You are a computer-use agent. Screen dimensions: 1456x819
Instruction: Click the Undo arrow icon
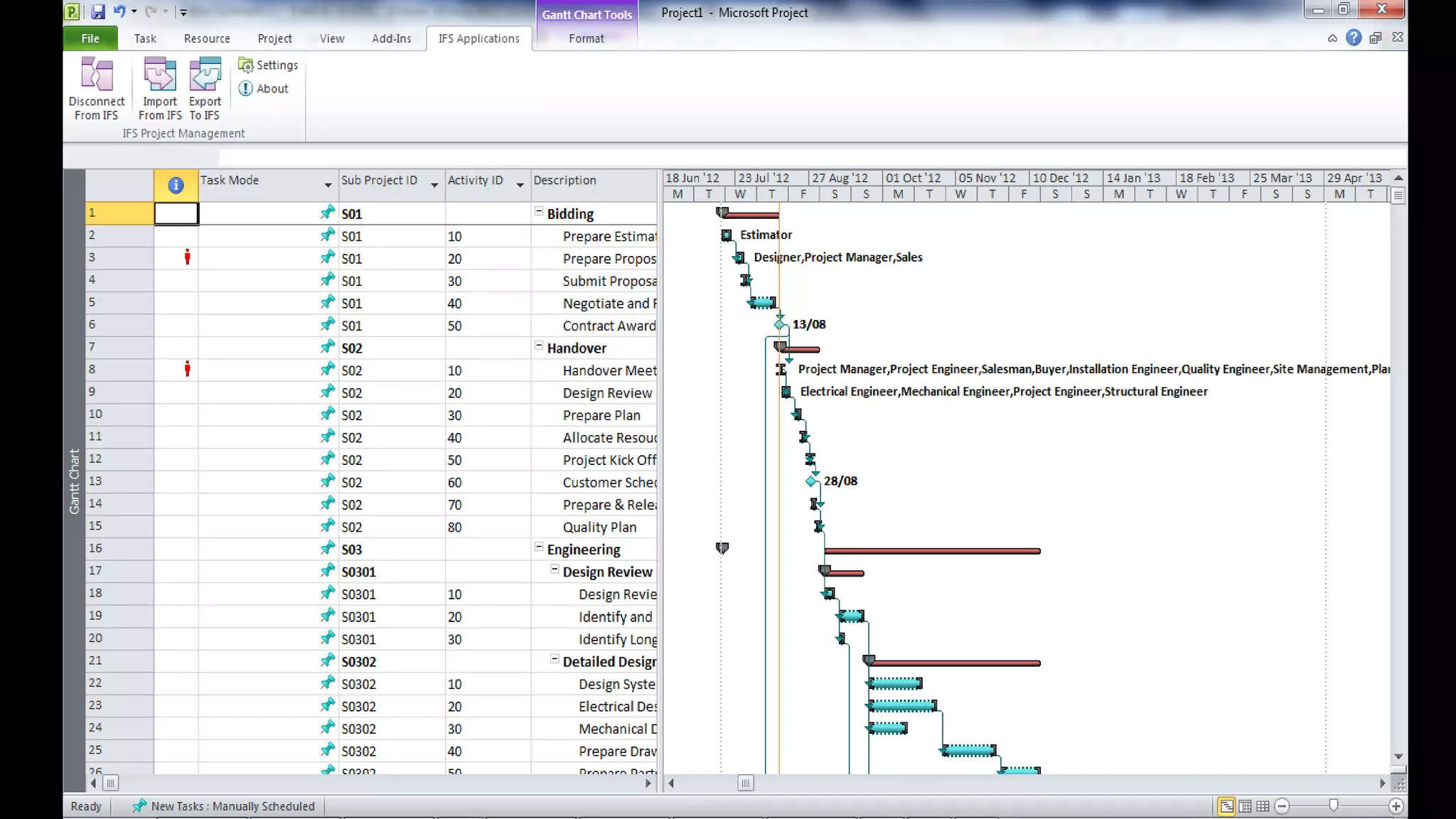coord(119,11)
